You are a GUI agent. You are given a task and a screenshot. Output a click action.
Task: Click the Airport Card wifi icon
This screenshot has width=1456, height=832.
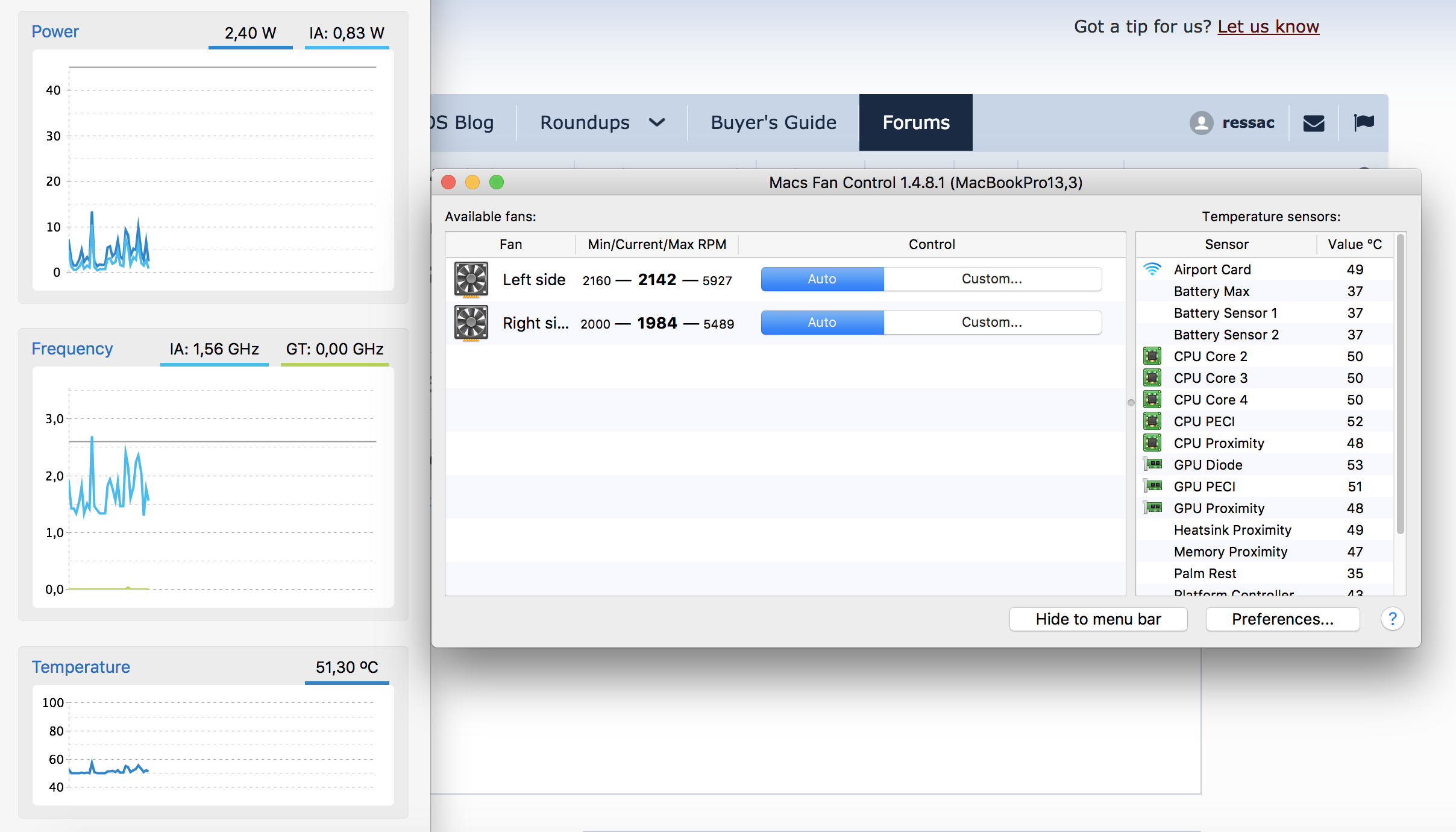point(1152,269)
